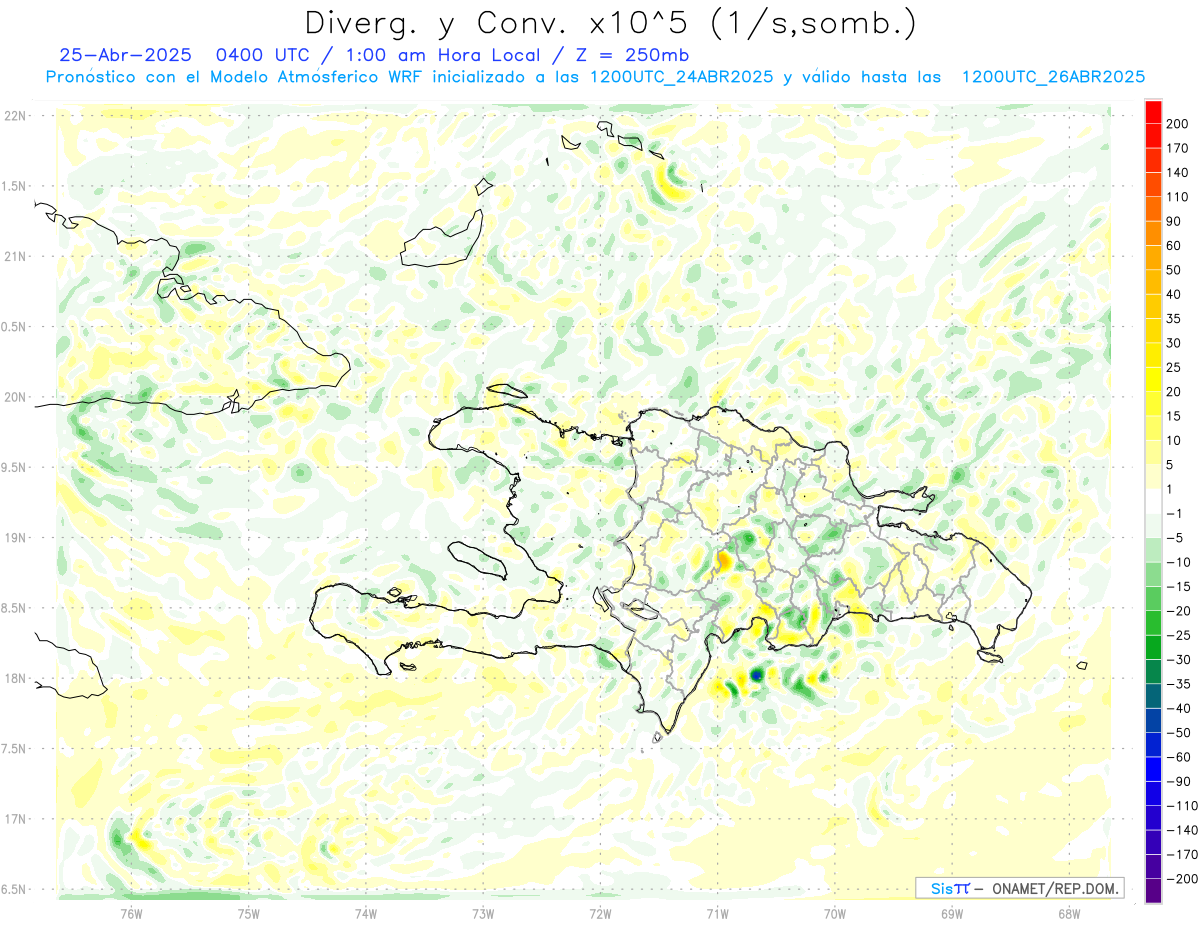Click the positive 170 color scale value
Image resolution: width=1200 pixels, height=927 pixels.
coord(1177,148)
